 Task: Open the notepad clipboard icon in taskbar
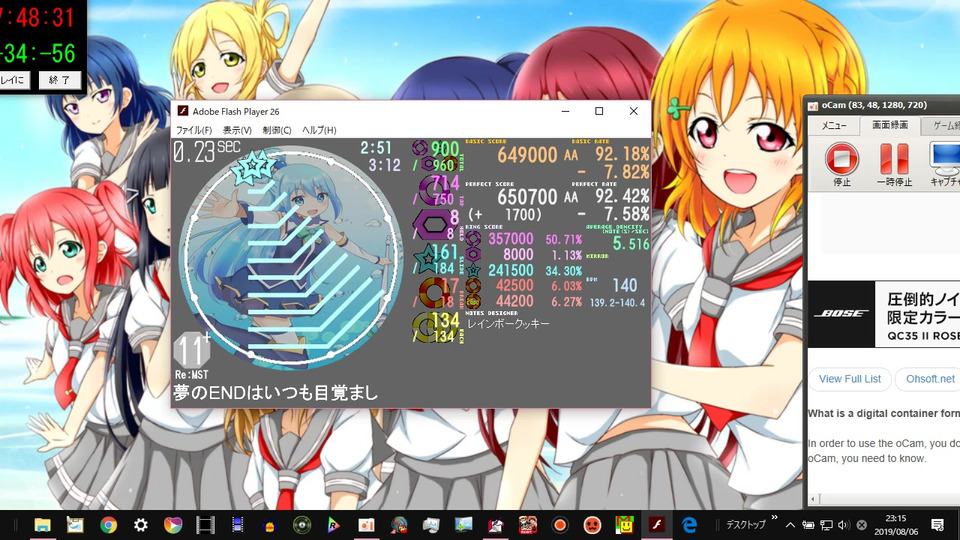(75, 525)
